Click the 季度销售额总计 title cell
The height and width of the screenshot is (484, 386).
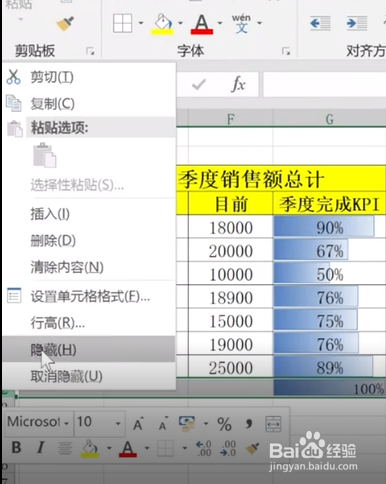281,179
